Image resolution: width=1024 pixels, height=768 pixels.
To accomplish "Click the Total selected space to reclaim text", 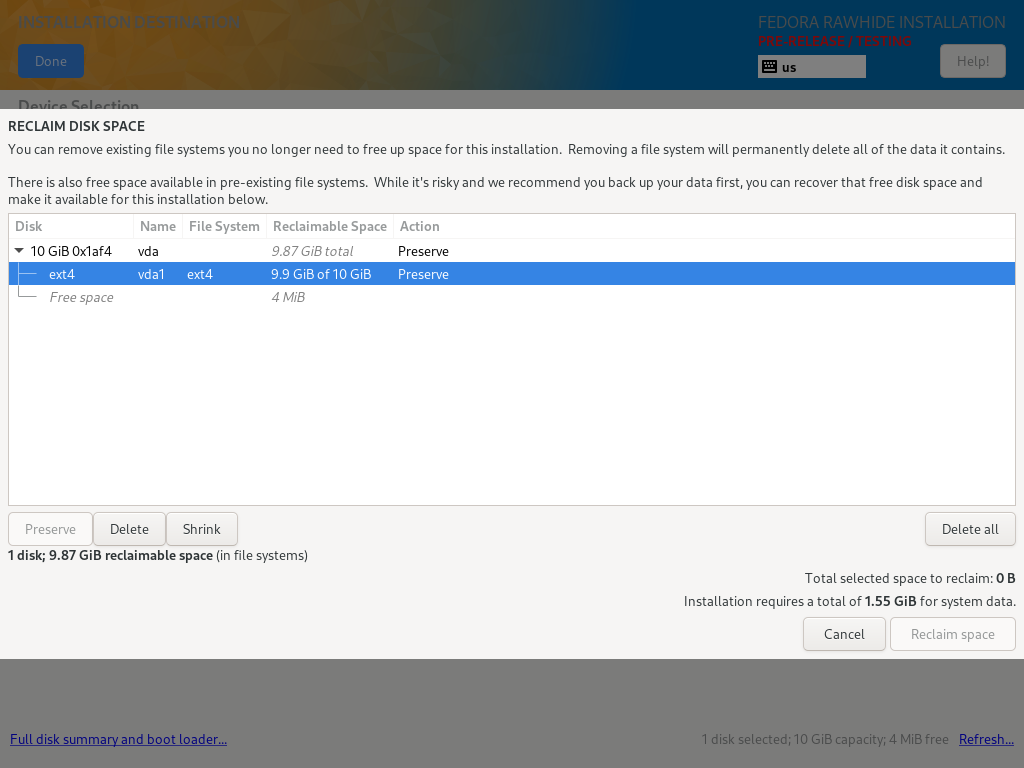I will 910,578.
